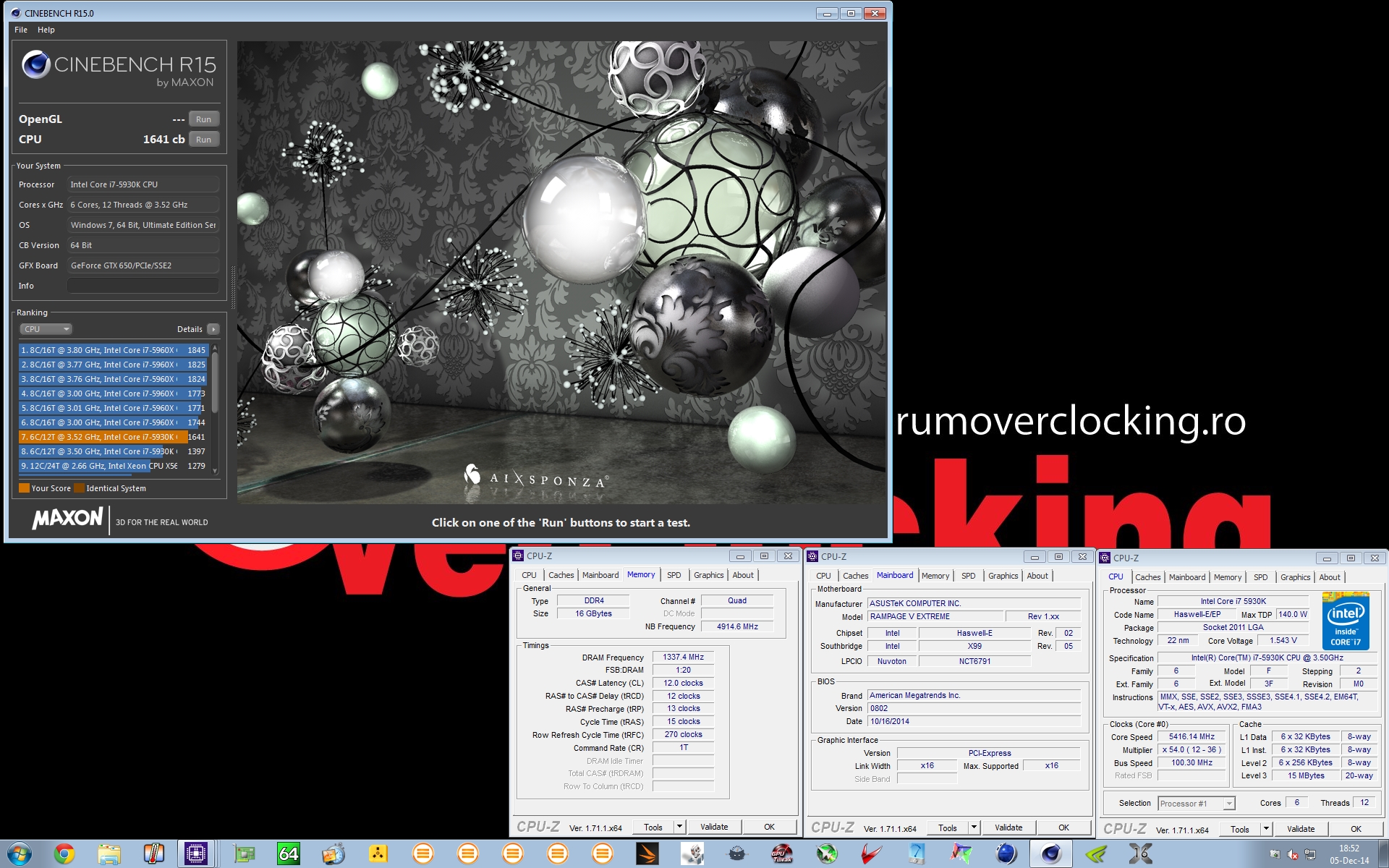Open the GPU Tweak taskbar icon
Viewport: 1389px width, 868px height.
pos(782,854)
